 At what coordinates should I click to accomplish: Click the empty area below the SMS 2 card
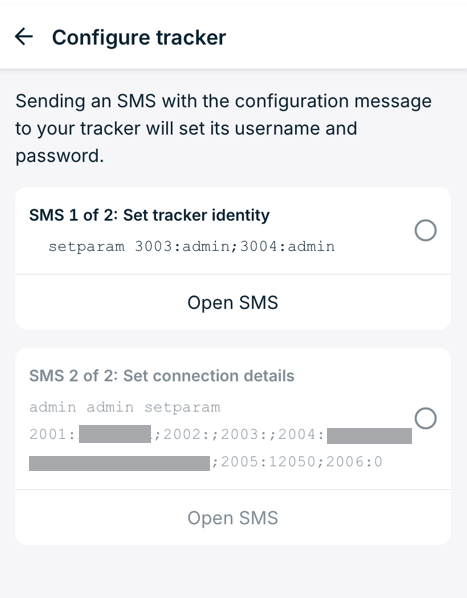(233, 571)
